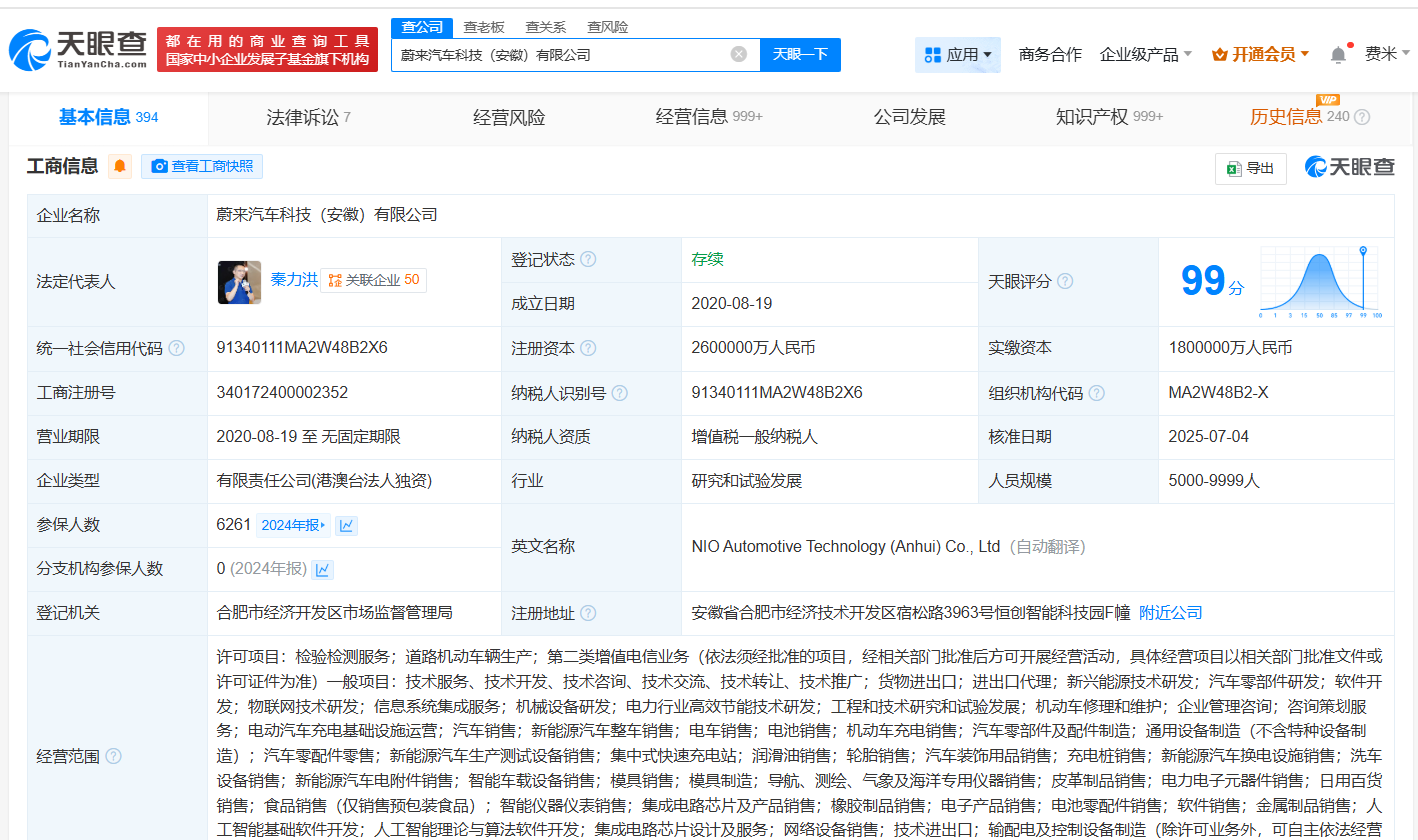The width and height of the screenshot is (1418, 840).
Task: Open the 知识产权 tab
Action: click(1109, 117)
